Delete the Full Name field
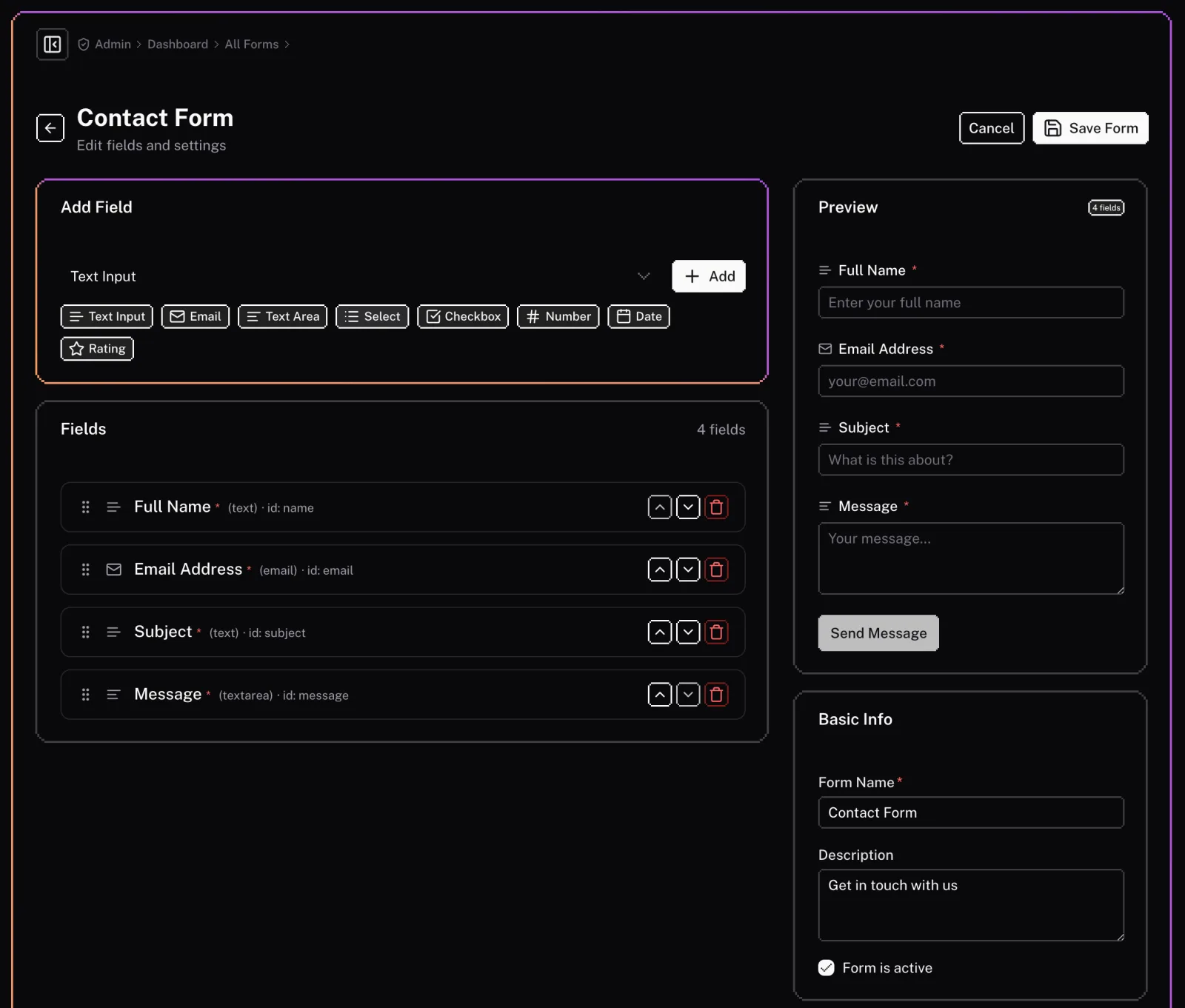 tap(716, 507)
